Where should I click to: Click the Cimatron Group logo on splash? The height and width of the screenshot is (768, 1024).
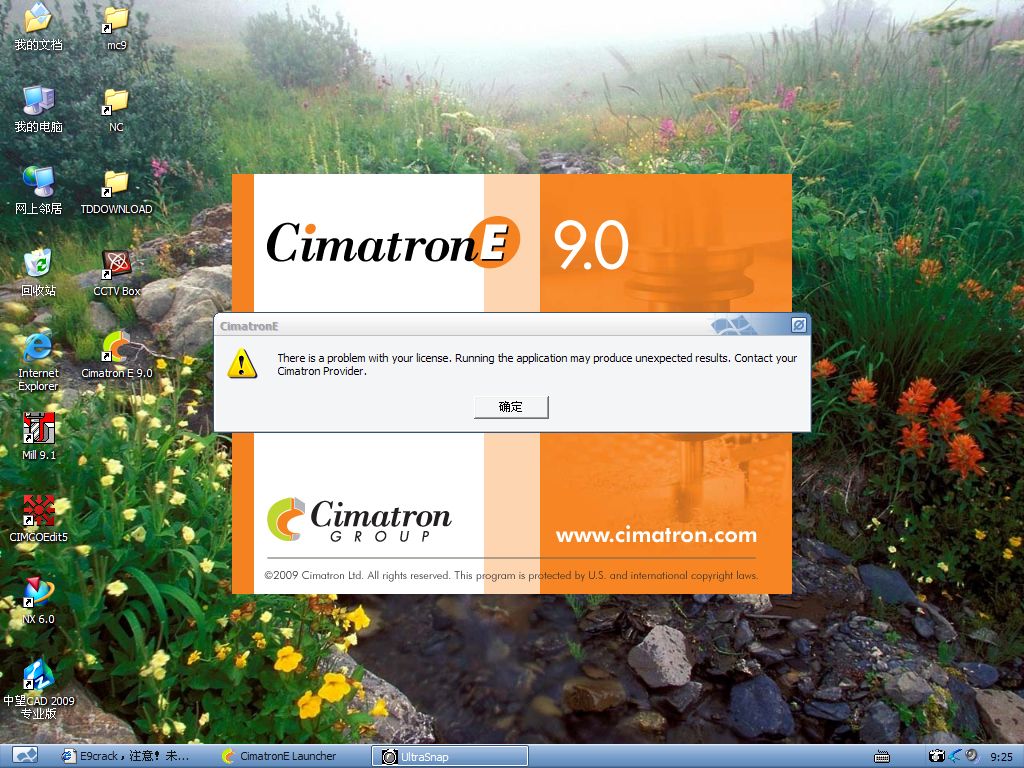click(x=359, y=520)
